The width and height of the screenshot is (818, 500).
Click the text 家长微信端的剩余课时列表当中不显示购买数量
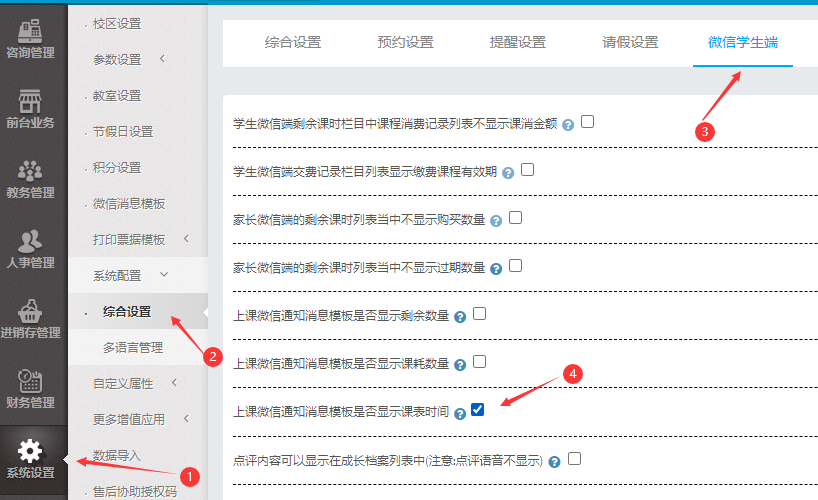[x=359, y=220]
